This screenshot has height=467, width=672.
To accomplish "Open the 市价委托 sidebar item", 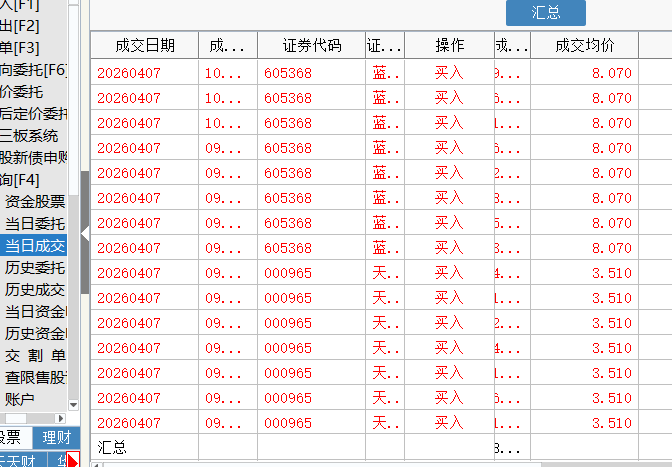I will coord(21,92).
